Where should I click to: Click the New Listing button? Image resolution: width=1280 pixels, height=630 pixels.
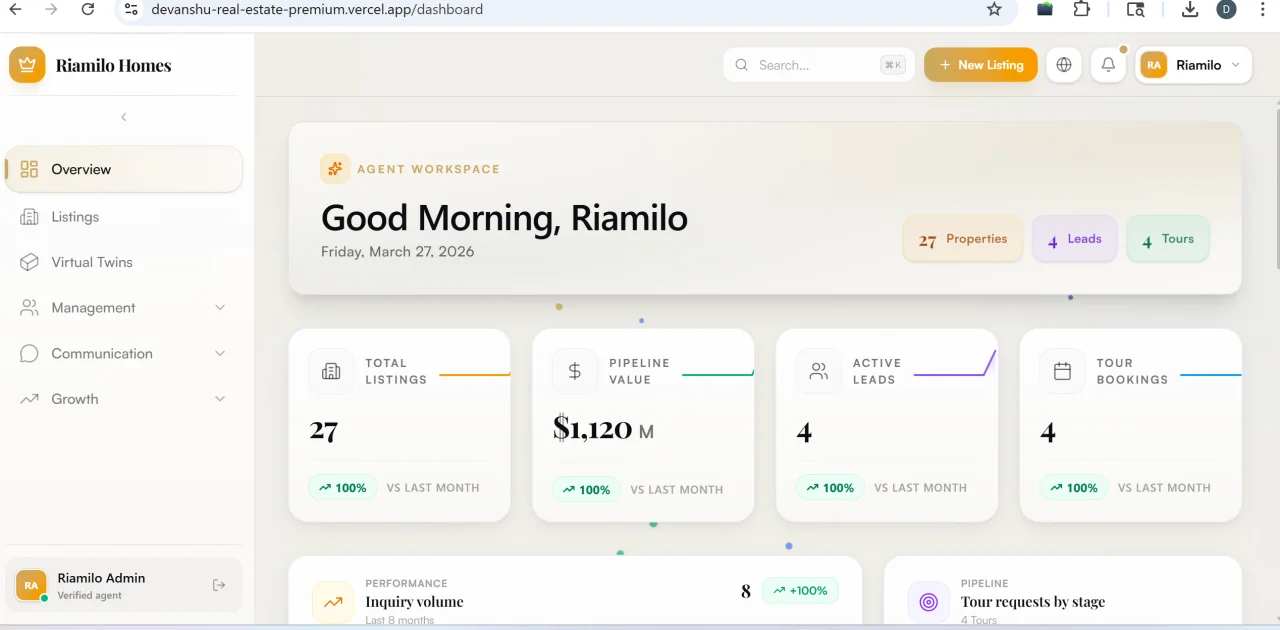pyautogui.click(x=981, y=65)
